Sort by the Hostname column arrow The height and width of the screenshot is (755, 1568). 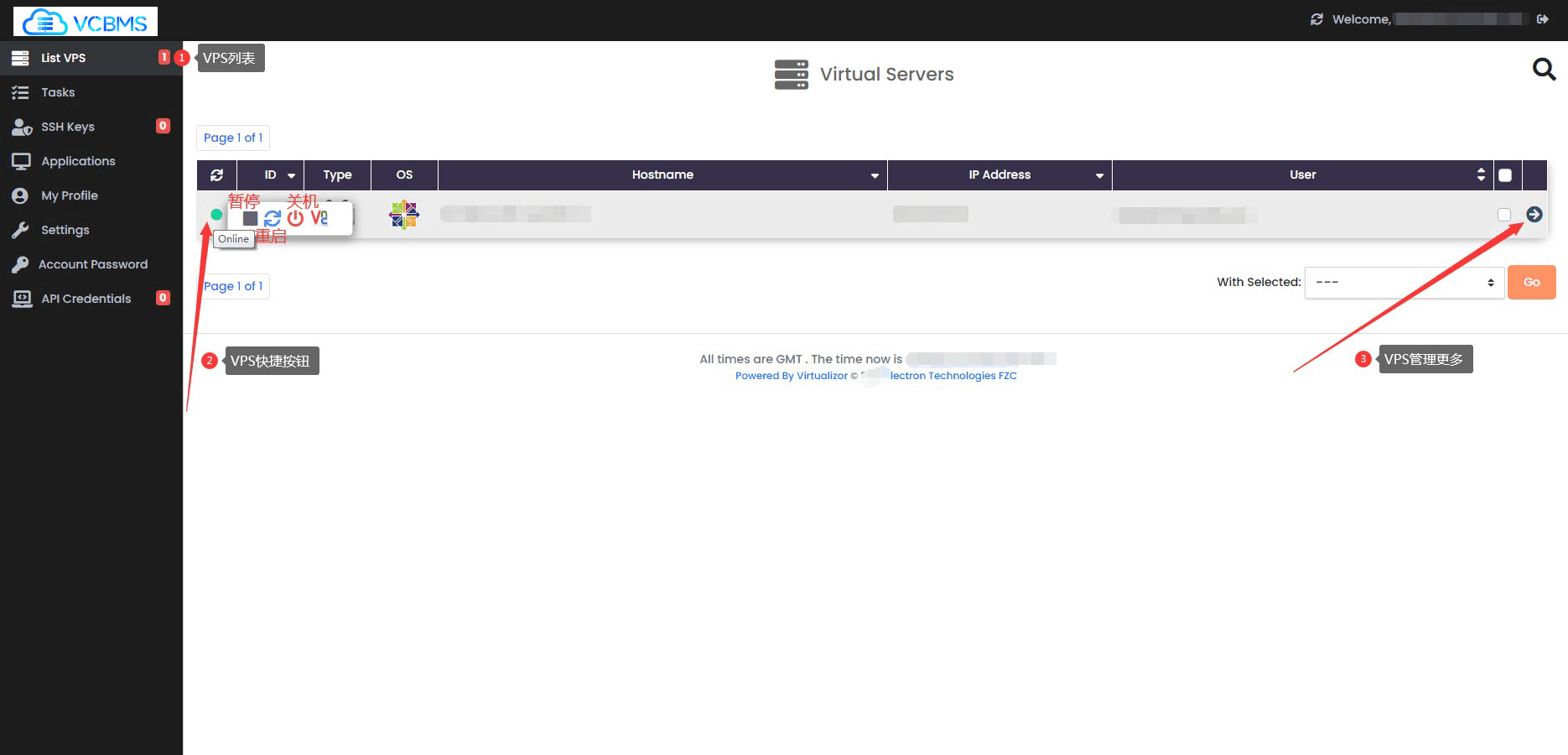coord(875,175)
